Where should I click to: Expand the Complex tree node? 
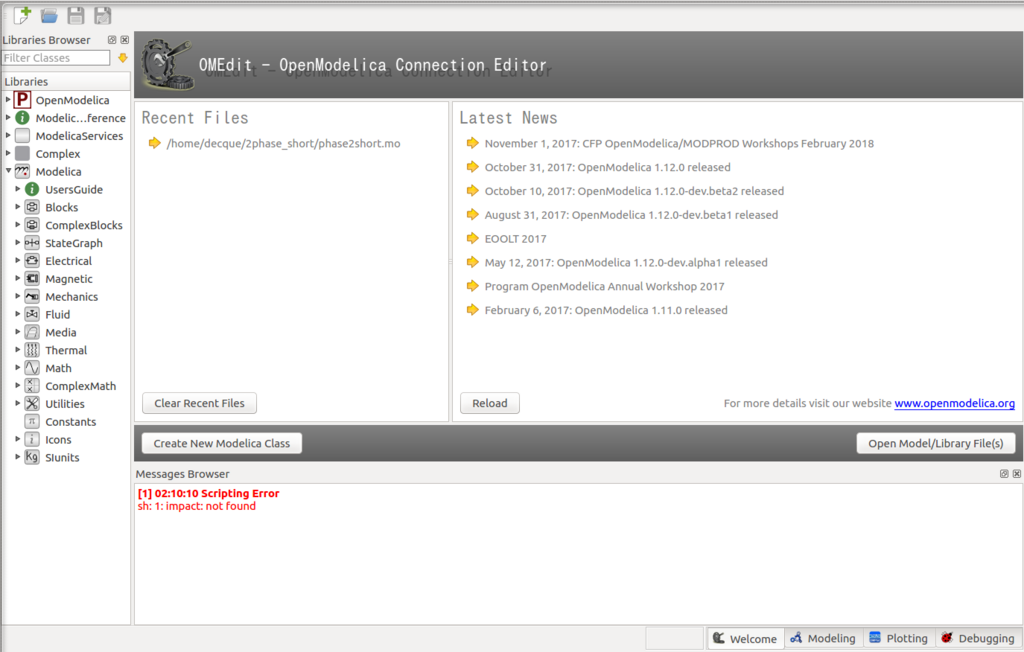8,153
